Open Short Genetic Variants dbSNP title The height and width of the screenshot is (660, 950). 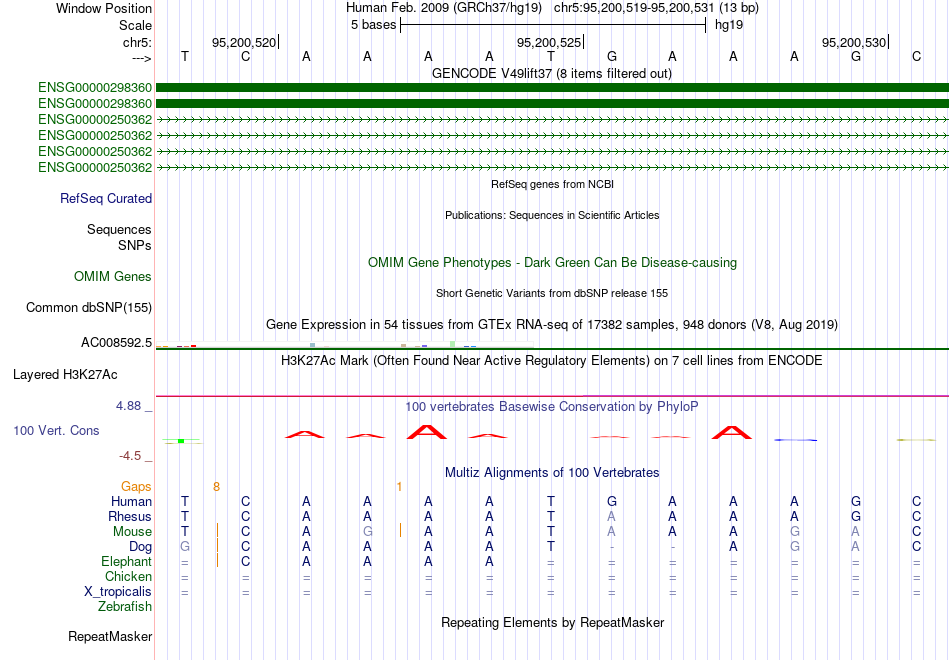[x=552, y=293]
